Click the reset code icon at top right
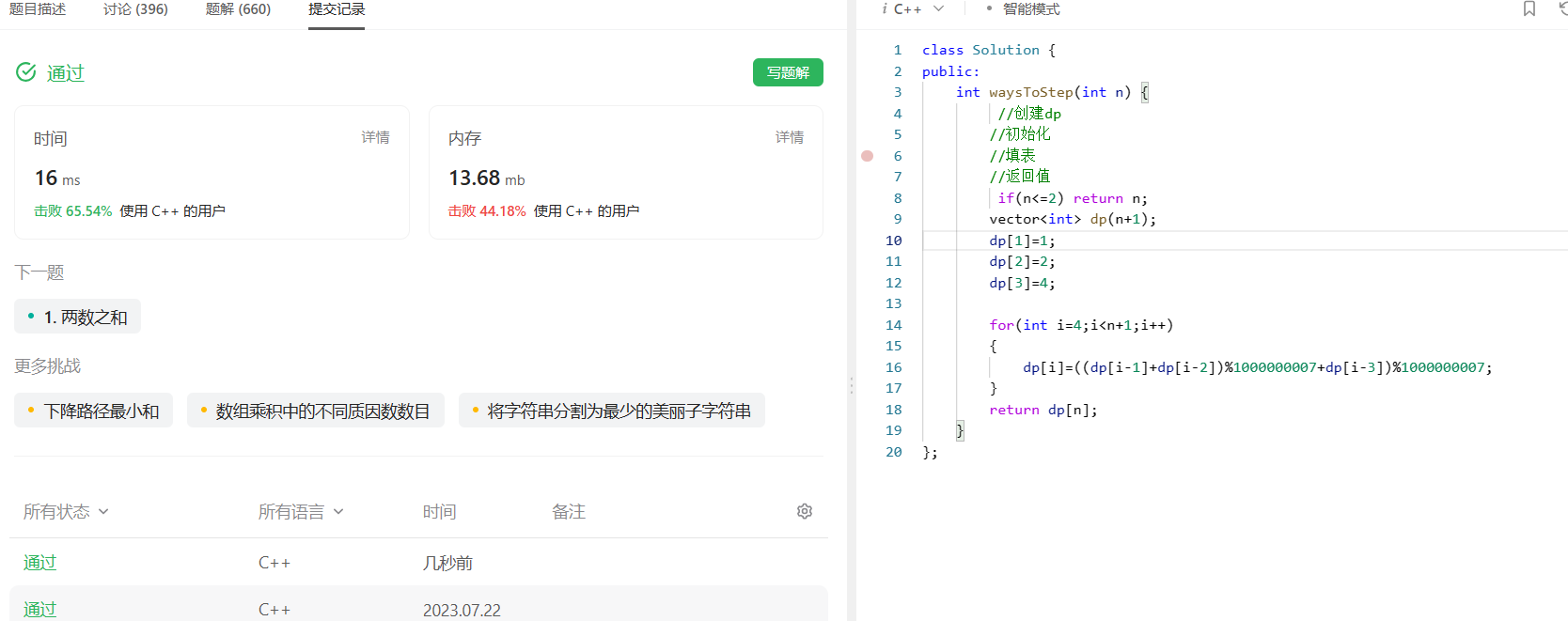Screen dimensions: 1568x621 click(1562, 9)
